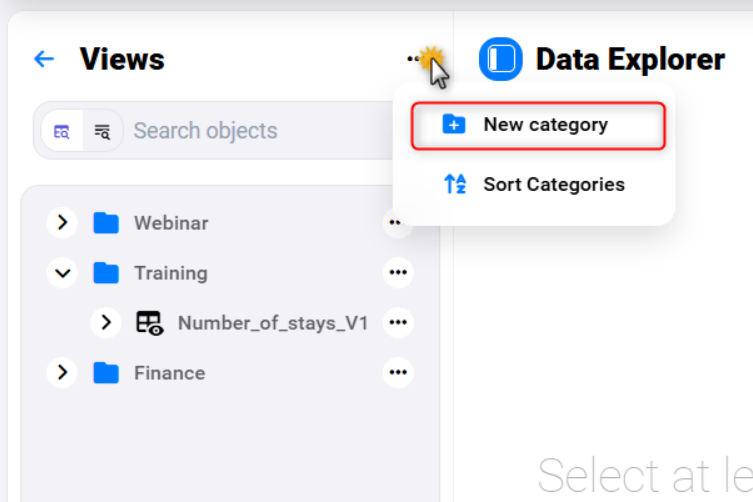Click the Sort Categories A-Z icon
The width and height of the screenshot is (753, 502).
tap(454, 184)
